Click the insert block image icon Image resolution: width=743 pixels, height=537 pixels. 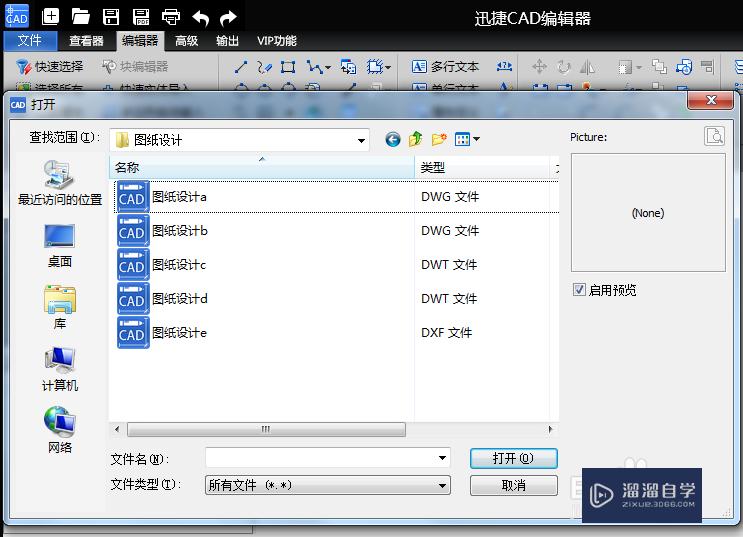[348, 67]
